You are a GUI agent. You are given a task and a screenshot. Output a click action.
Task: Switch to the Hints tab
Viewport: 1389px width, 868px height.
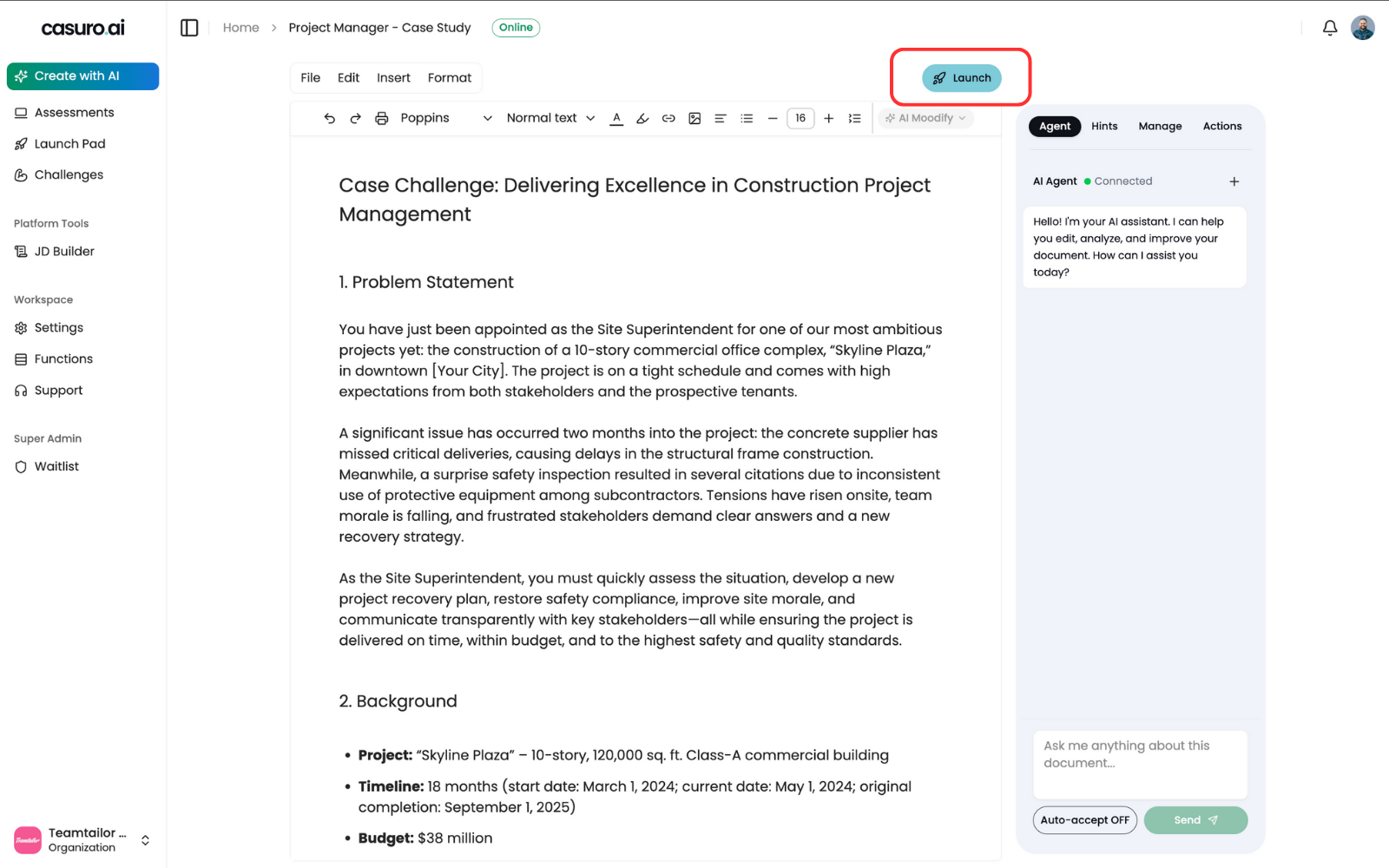click(x=1104, y=126)
